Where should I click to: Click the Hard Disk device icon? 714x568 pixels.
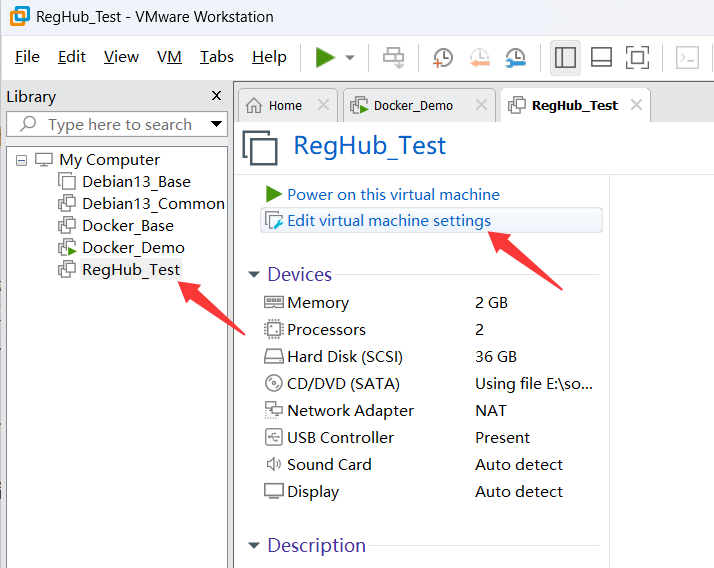[274, 356]
